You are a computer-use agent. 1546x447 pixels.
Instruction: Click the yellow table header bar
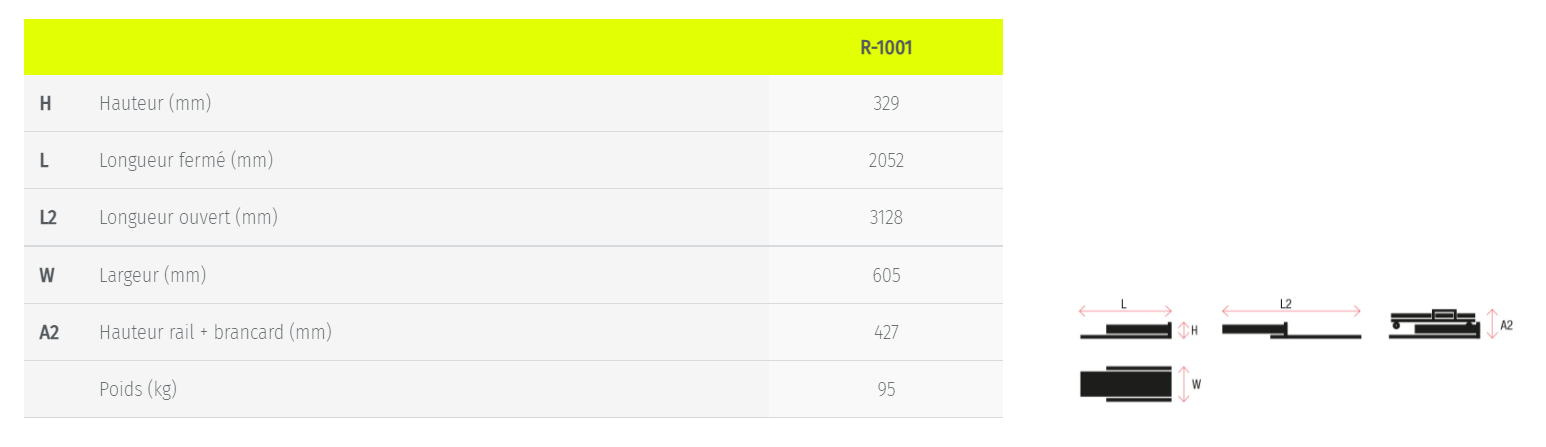[513, 47]
